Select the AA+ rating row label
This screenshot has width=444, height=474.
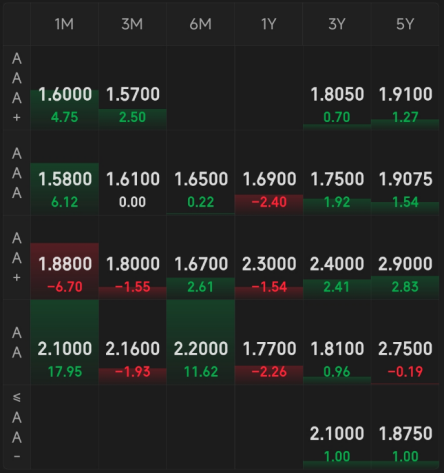click(17, 258)
